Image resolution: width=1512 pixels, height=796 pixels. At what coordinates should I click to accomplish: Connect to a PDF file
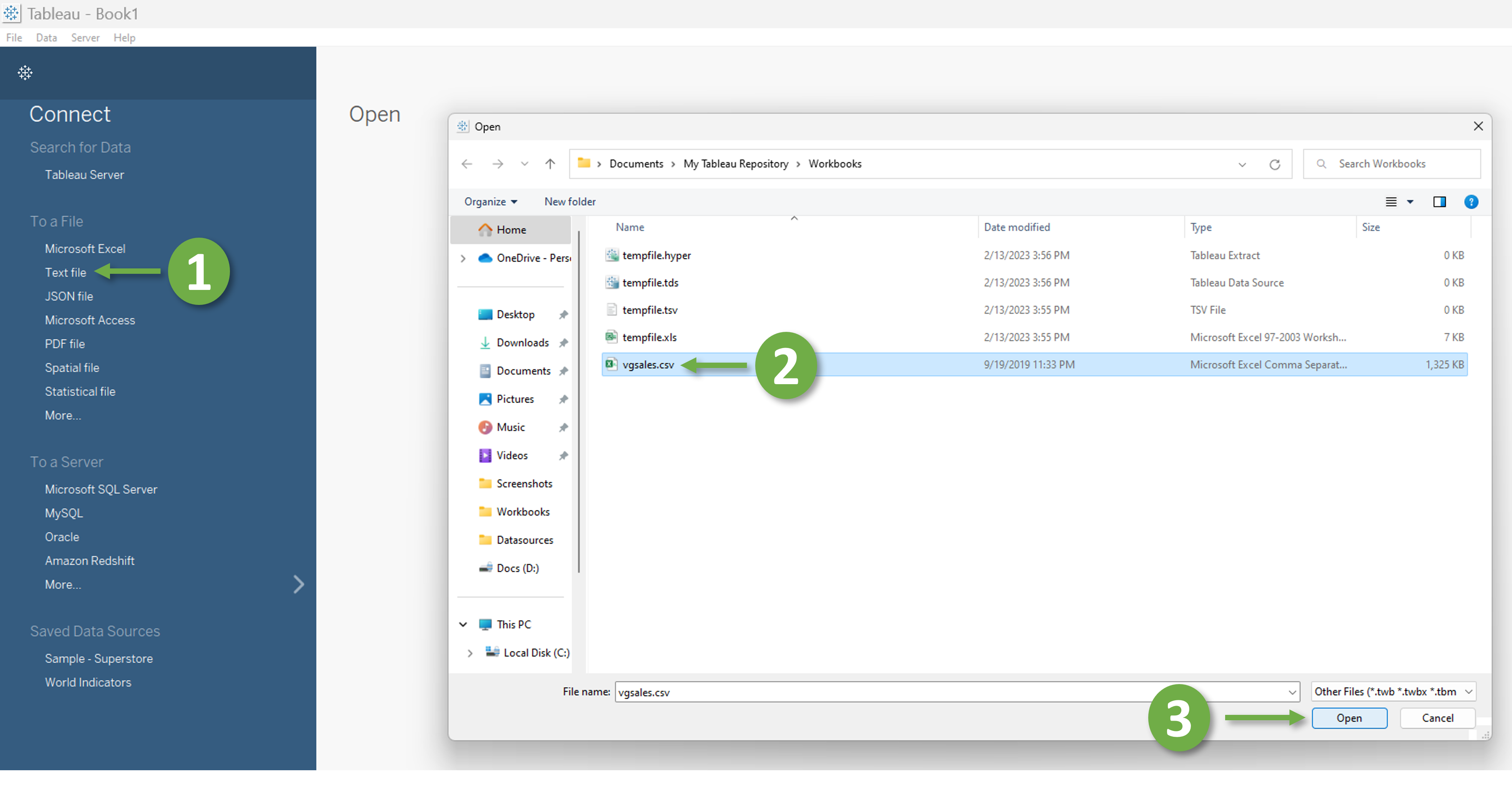(65, 343)
